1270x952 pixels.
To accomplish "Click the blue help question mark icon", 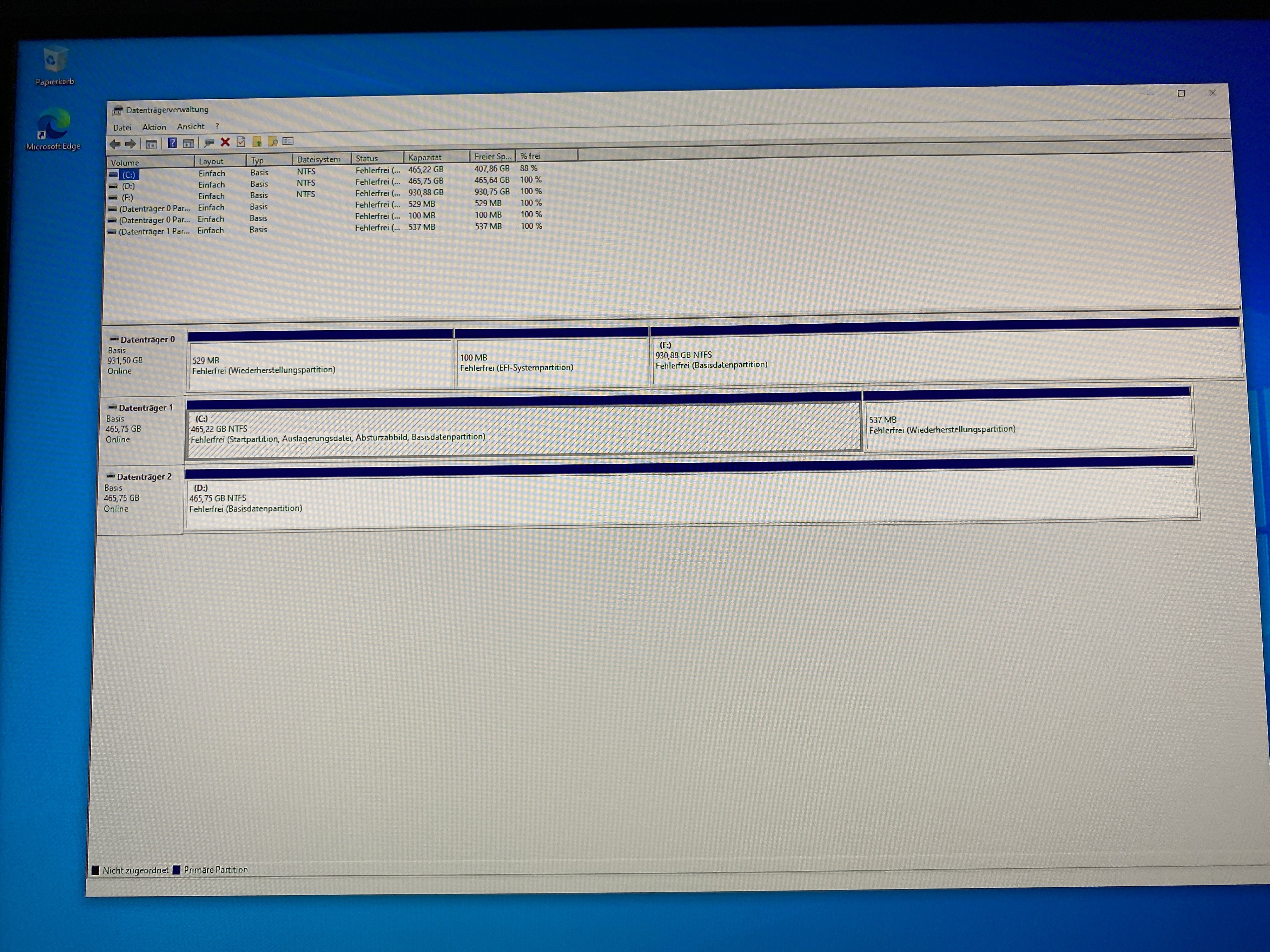I will 172,143.
